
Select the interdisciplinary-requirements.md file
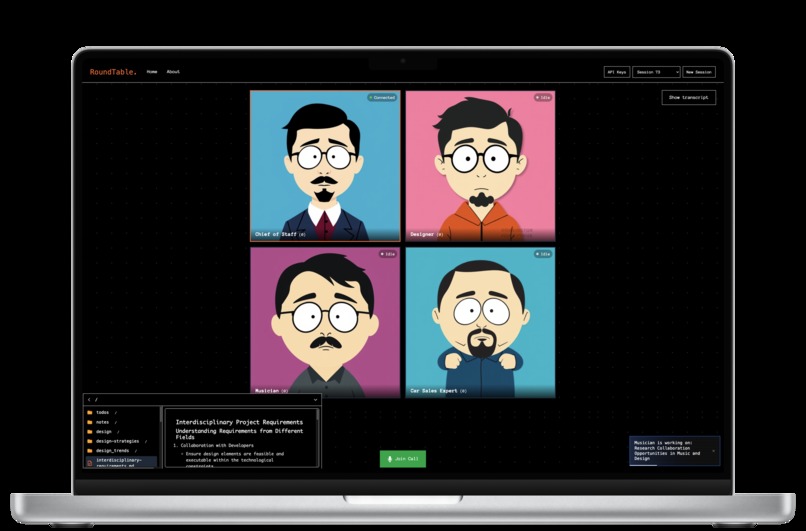coord(121,462)
